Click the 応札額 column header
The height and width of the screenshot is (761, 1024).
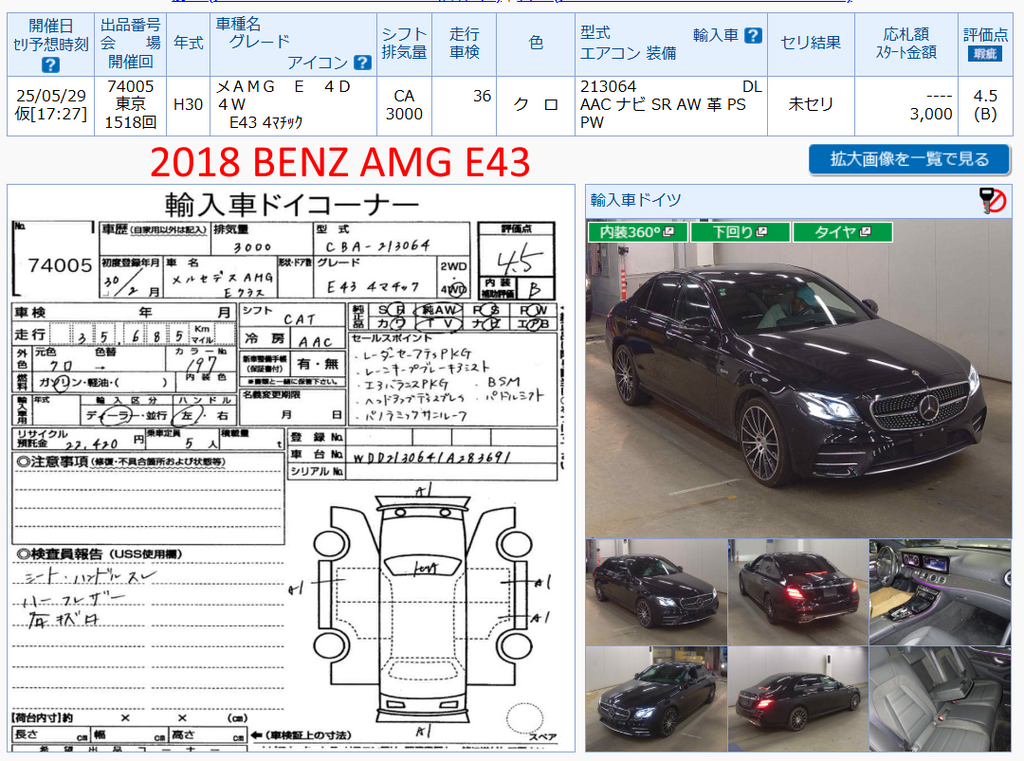pos(906,43)
